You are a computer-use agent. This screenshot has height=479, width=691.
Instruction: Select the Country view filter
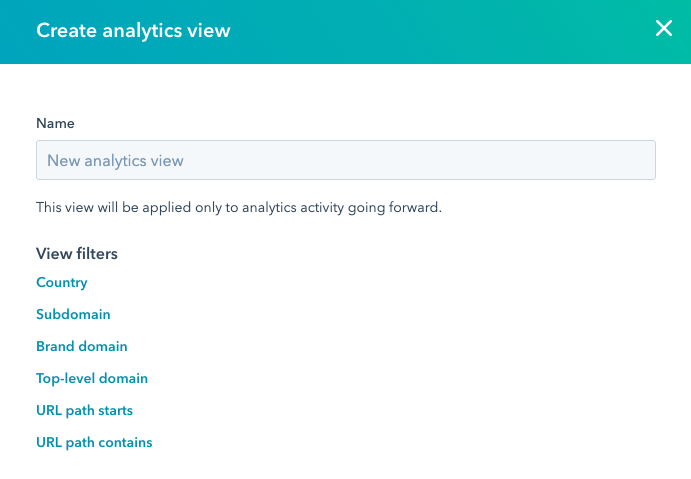62,283
